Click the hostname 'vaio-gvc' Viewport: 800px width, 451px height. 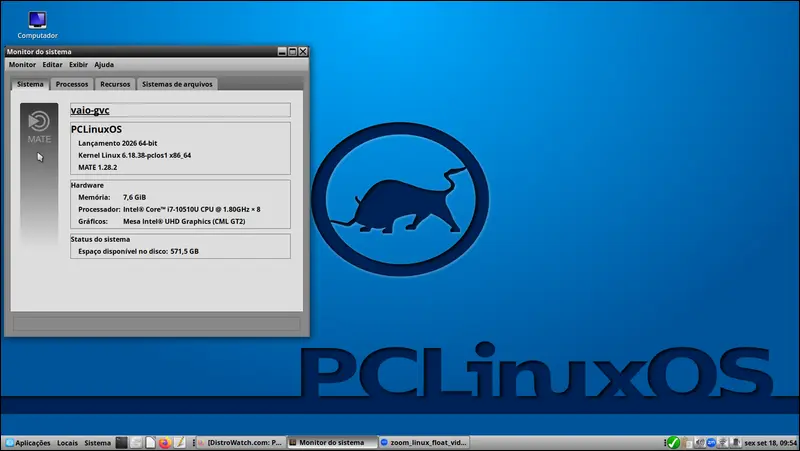(90, 110)
